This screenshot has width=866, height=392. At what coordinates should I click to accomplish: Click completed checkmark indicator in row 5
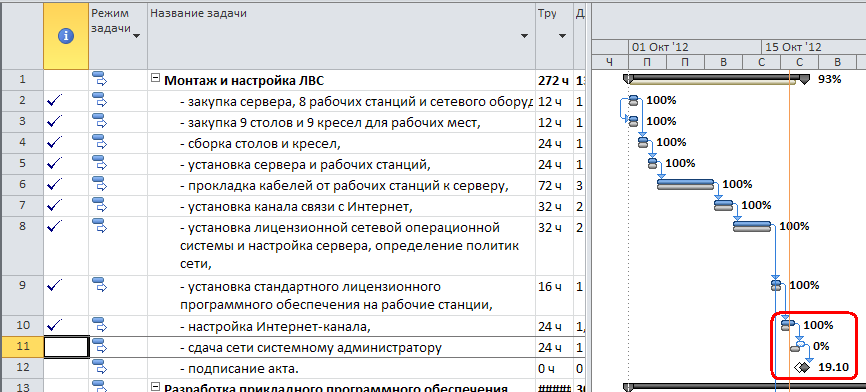(55, 163)
